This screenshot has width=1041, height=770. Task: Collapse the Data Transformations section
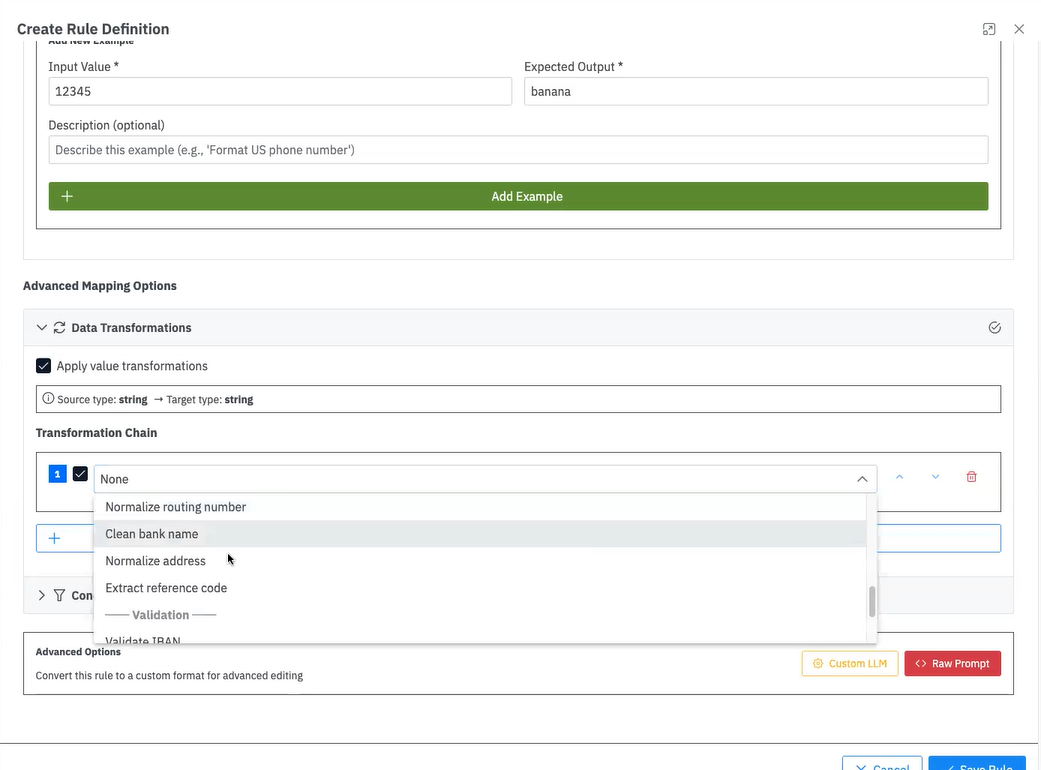point(41,327)
